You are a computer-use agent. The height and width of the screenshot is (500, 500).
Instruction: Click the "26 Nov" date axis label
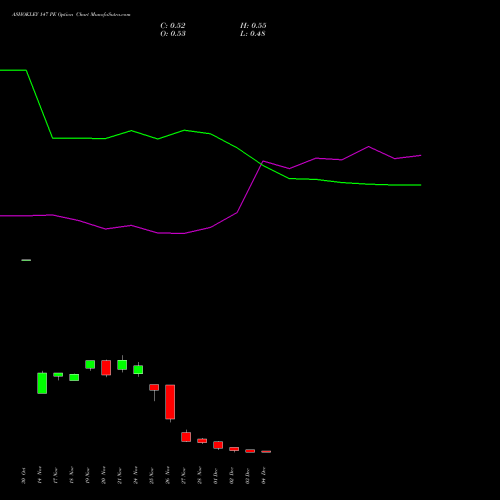click(x=167, y=476)
